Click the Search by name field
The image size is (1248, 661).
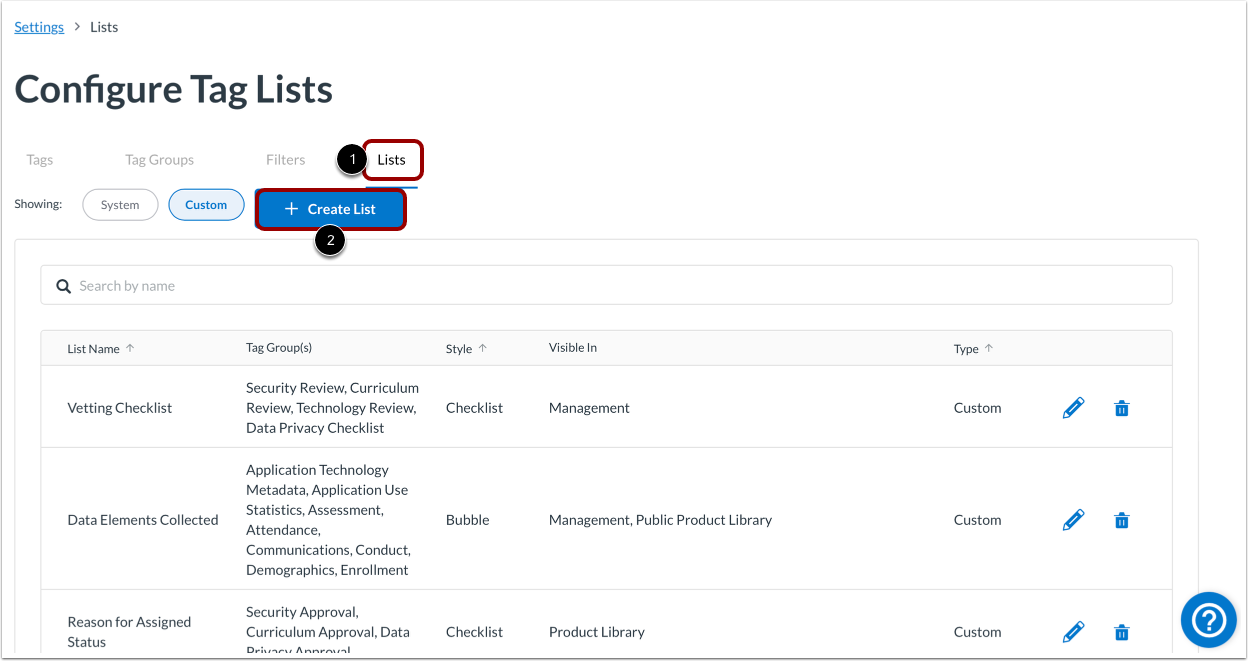point(300,285)
